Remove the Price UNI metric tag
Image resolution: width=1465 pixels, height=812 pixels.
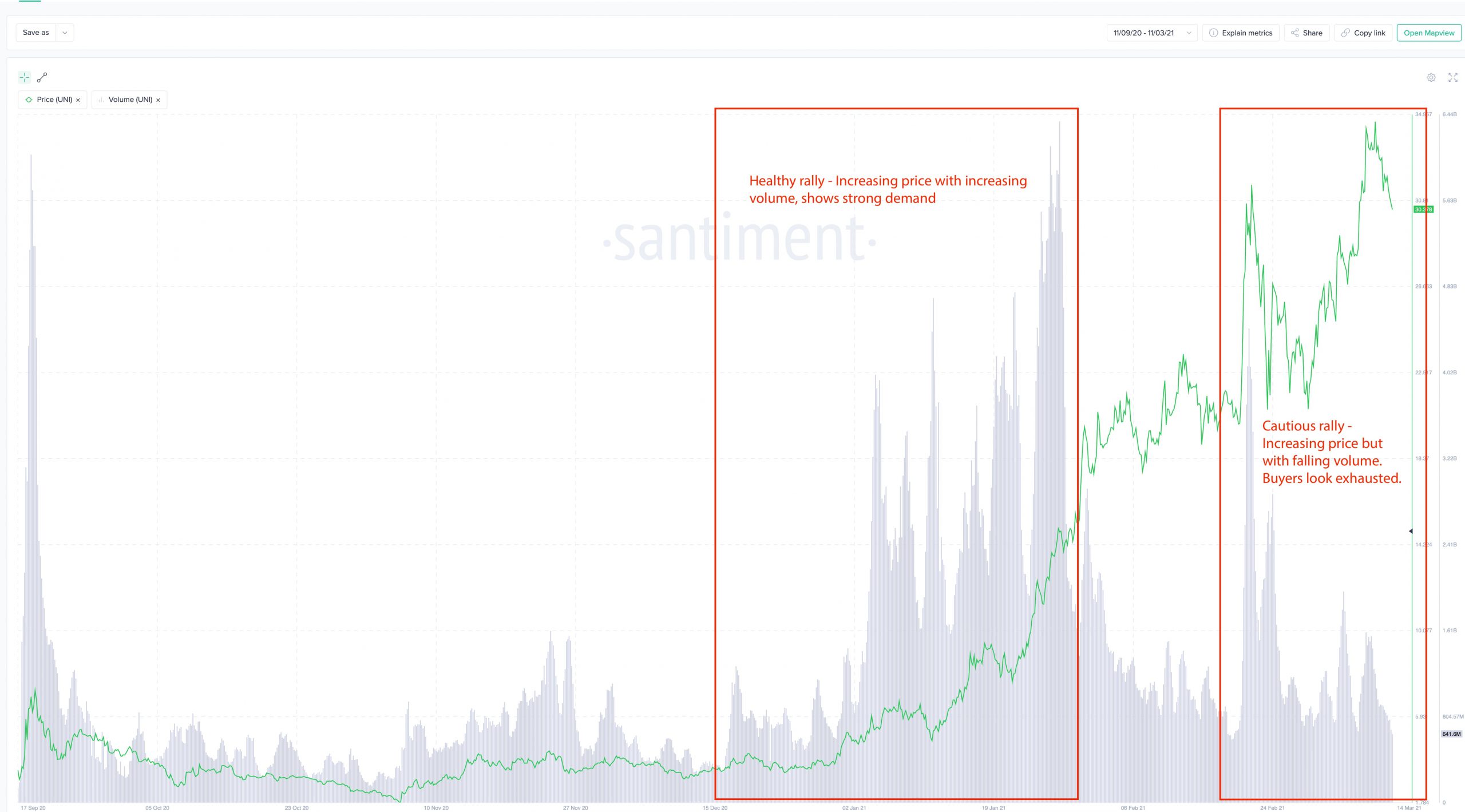click(x=78, y=99)
